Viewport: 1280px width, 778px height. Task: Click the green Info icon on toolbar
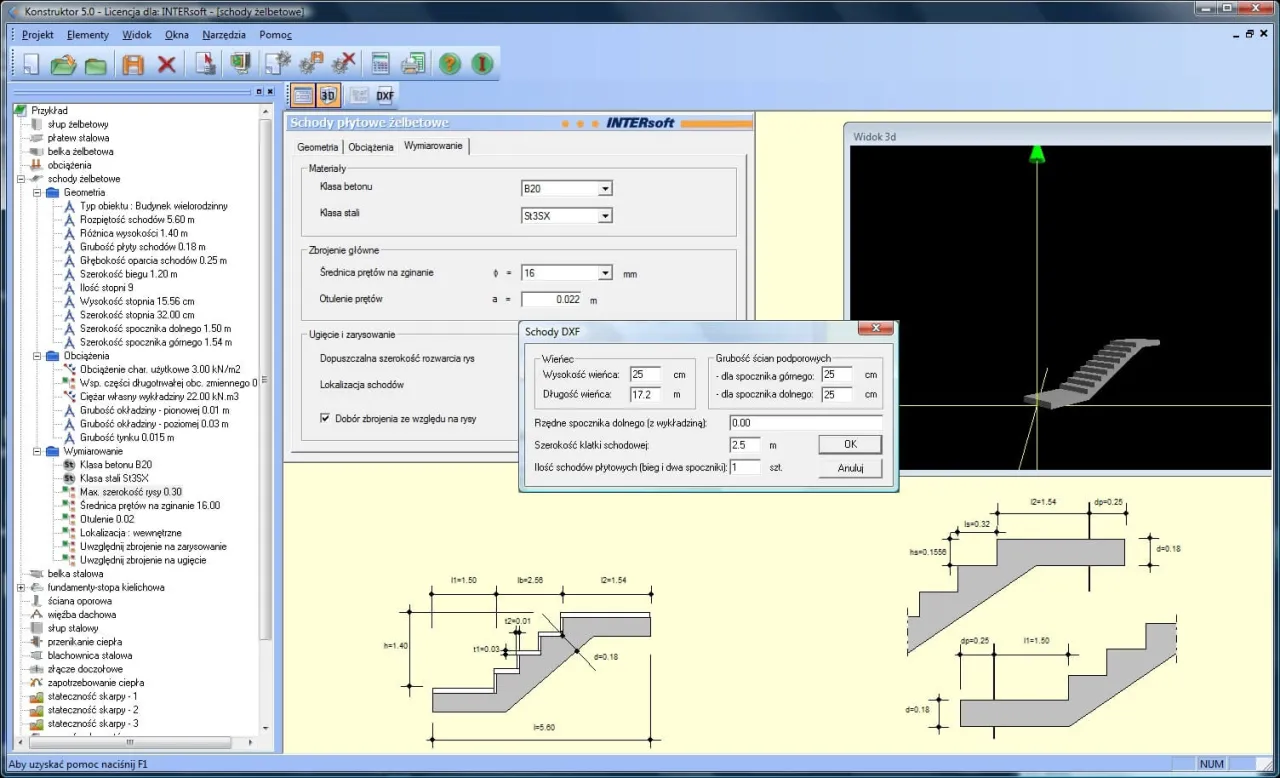click(x=482, y=63)
